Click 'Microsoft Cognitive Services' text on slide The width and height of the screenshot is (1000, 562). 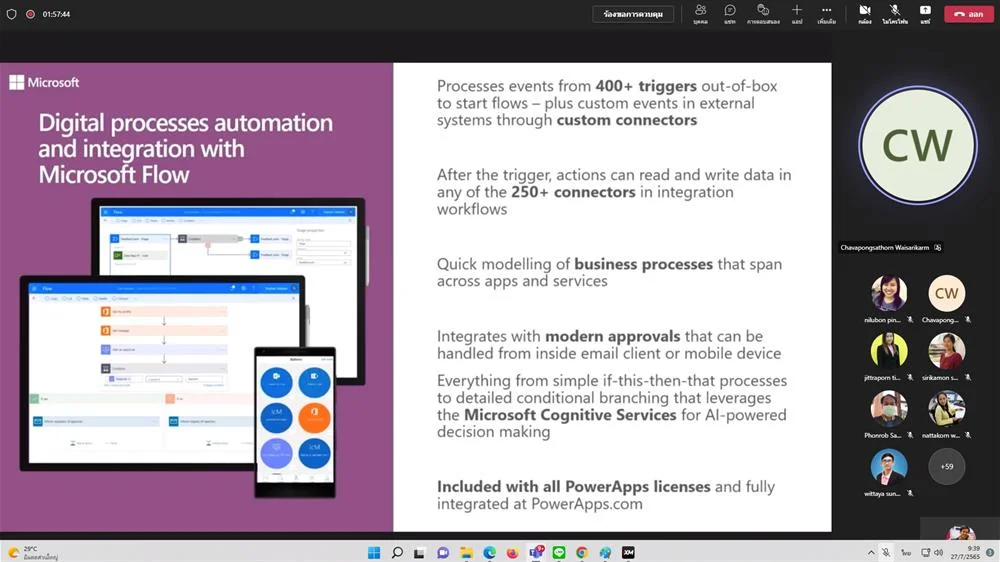click(570, 415)
